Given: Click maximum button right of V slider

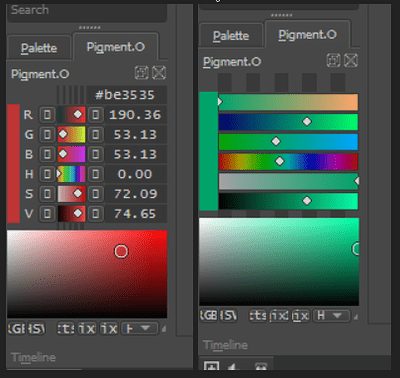Looking at the screenshot, I should tap(96, 213).
